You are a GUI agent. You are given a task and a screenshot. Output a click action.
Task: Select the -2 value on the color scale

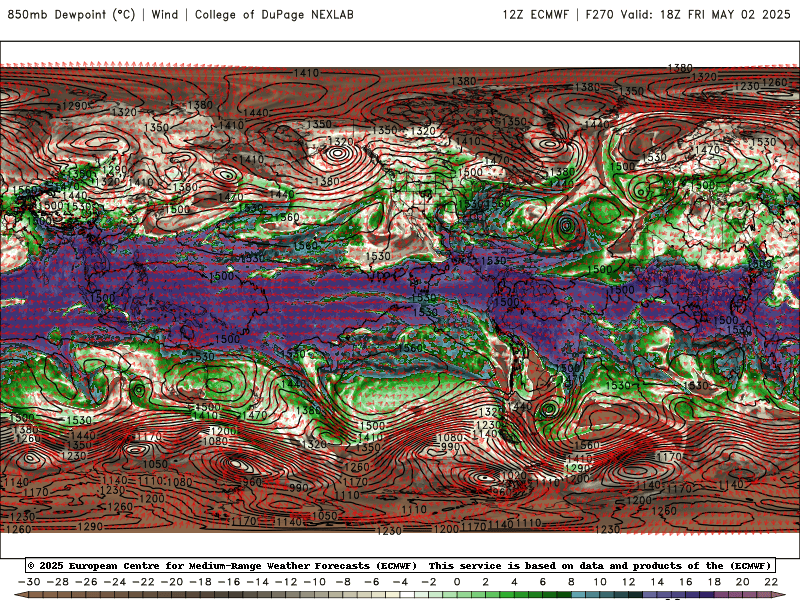coord(429,582)
